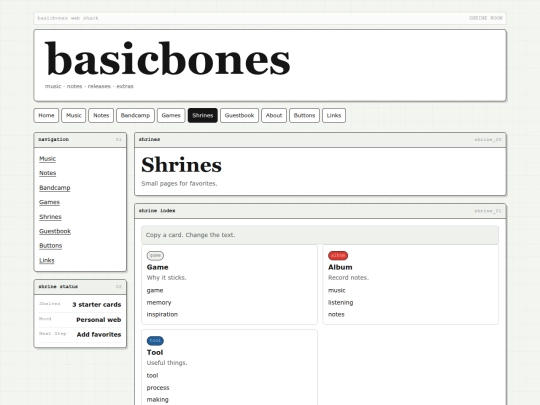The image size is (540, 405).
Task: Open the Tool card heading
Action: pos(155,352)
